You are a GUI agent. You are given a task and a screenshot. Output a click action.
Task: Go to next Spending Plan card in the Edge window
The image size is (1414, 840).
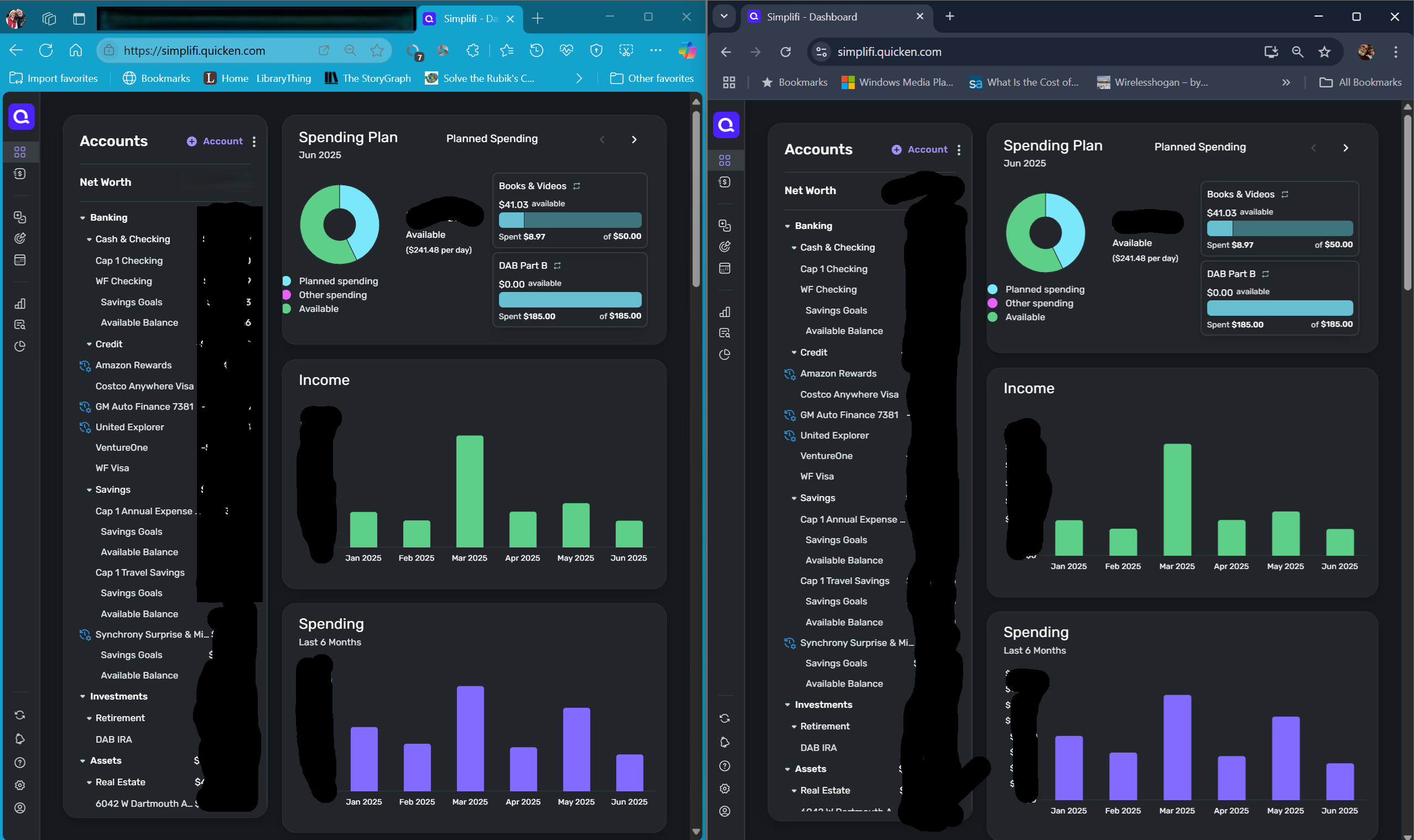[633, 139]
